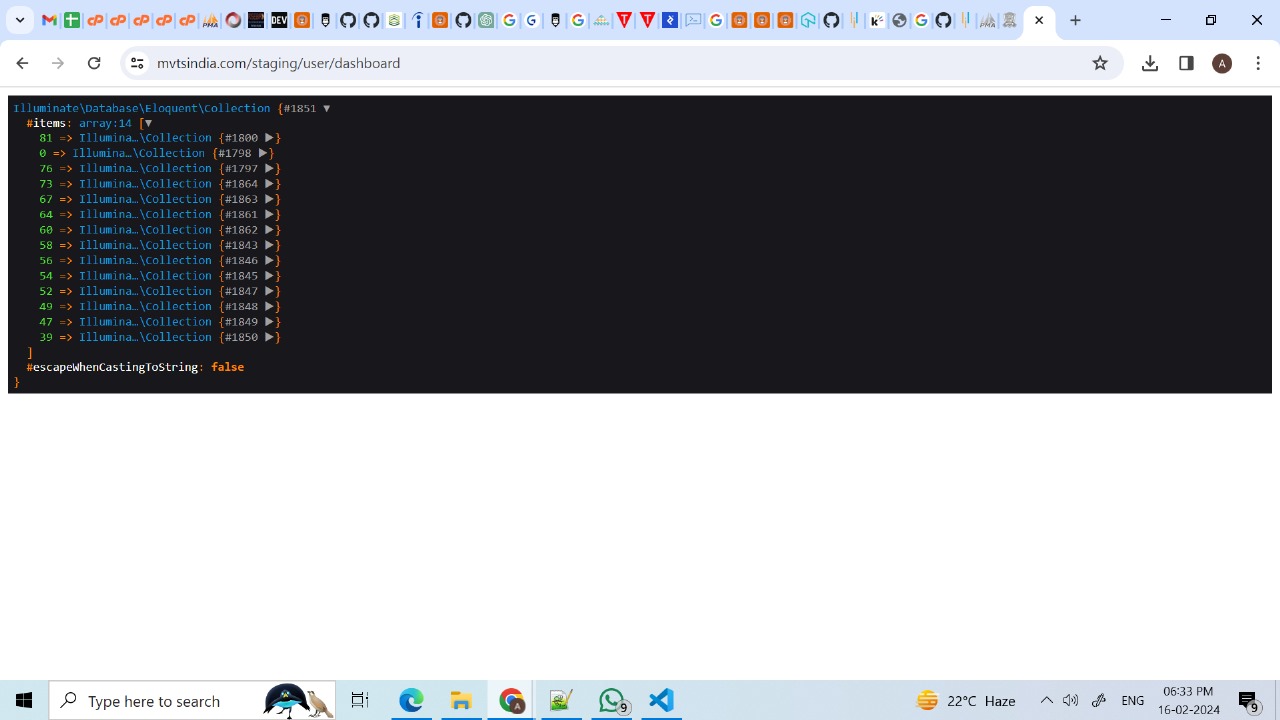Expand collection item 39 (#1850)
Viewport: 1280px width, 720px height.
pos(269,337)
